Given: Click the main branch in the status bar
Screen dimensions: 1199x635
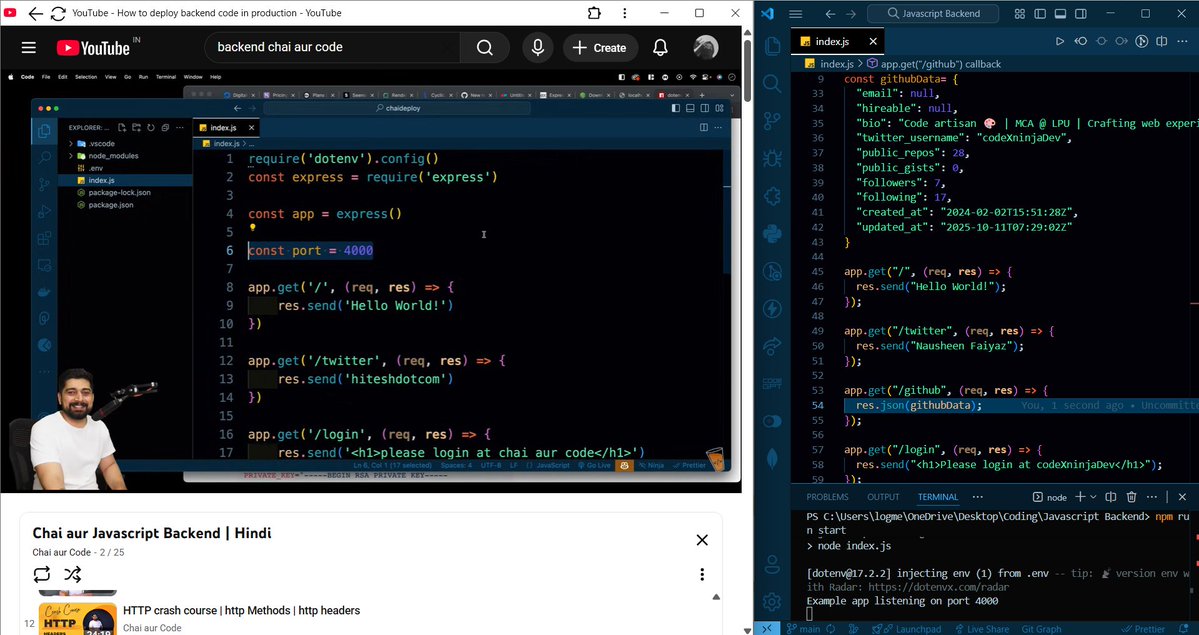Looking at the screenshot, I should 802,629.
